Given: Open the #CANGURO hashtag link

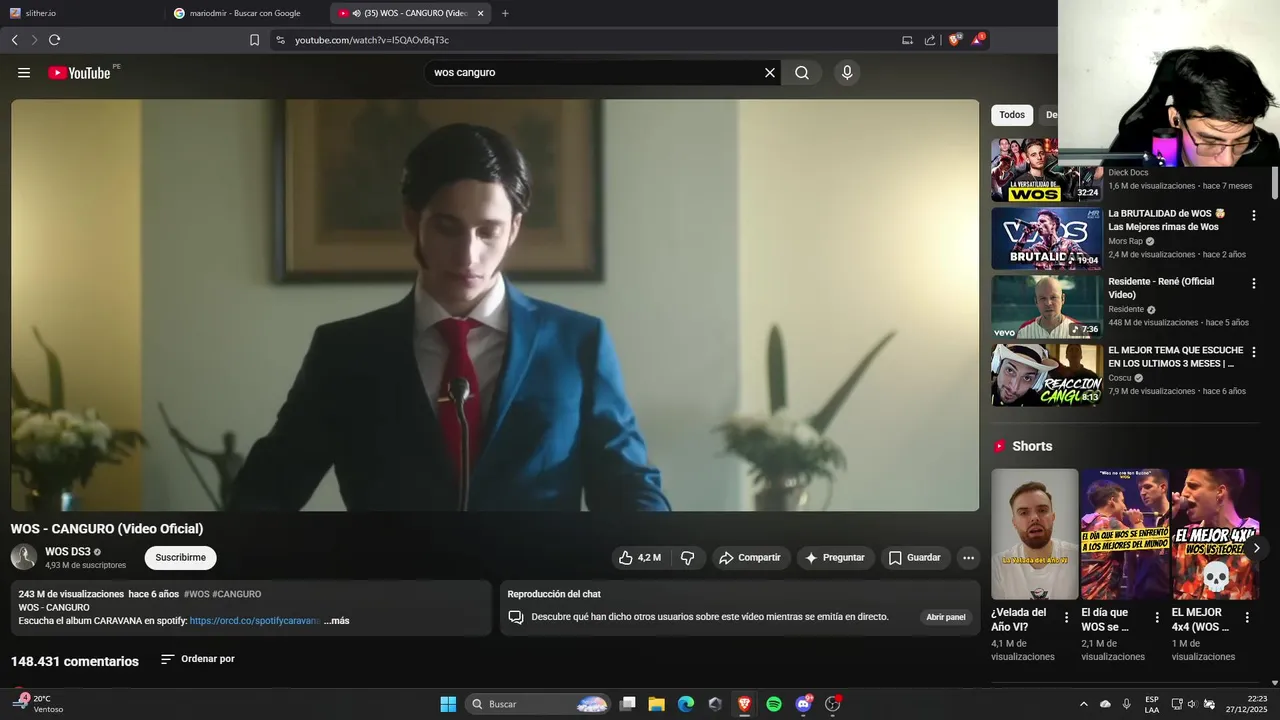Looking at the screenshot, I should 237,594.
